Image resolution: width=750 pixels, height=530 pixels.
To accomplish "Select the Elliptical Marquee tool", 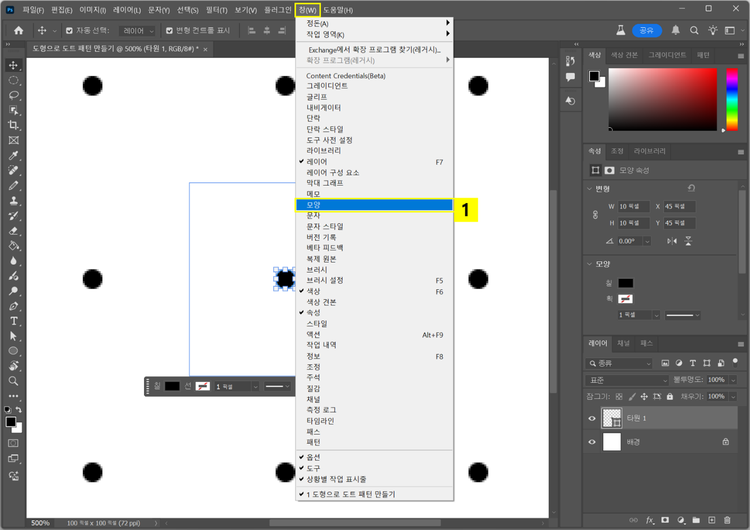I will pos(13,80).
